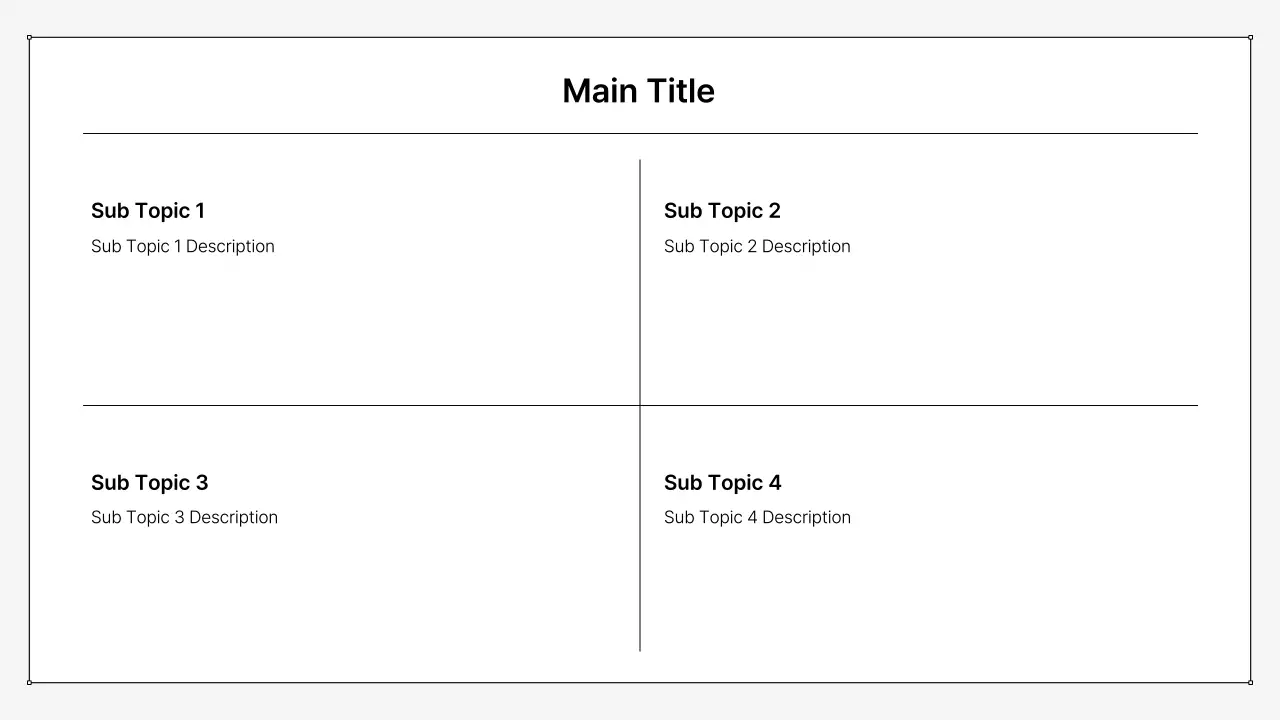Click the Sub Topic 1 Description text
The width and height of the screenshot is (1280, 720).
point(182,246)
